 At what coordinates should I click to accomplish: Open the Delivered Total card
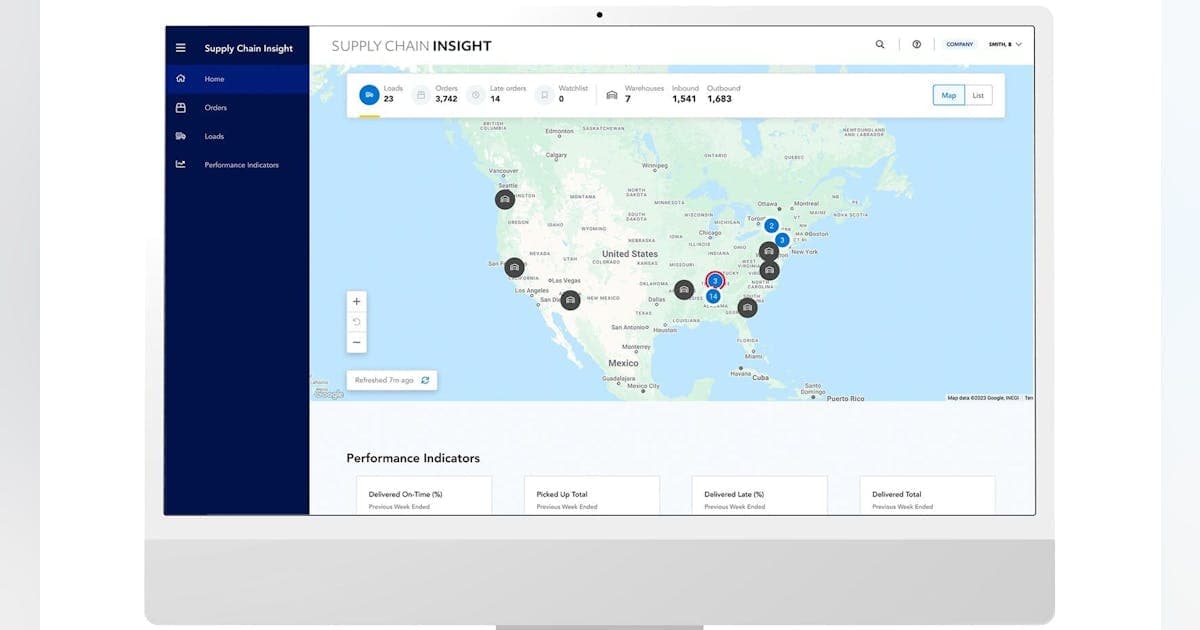click(927, 495)
